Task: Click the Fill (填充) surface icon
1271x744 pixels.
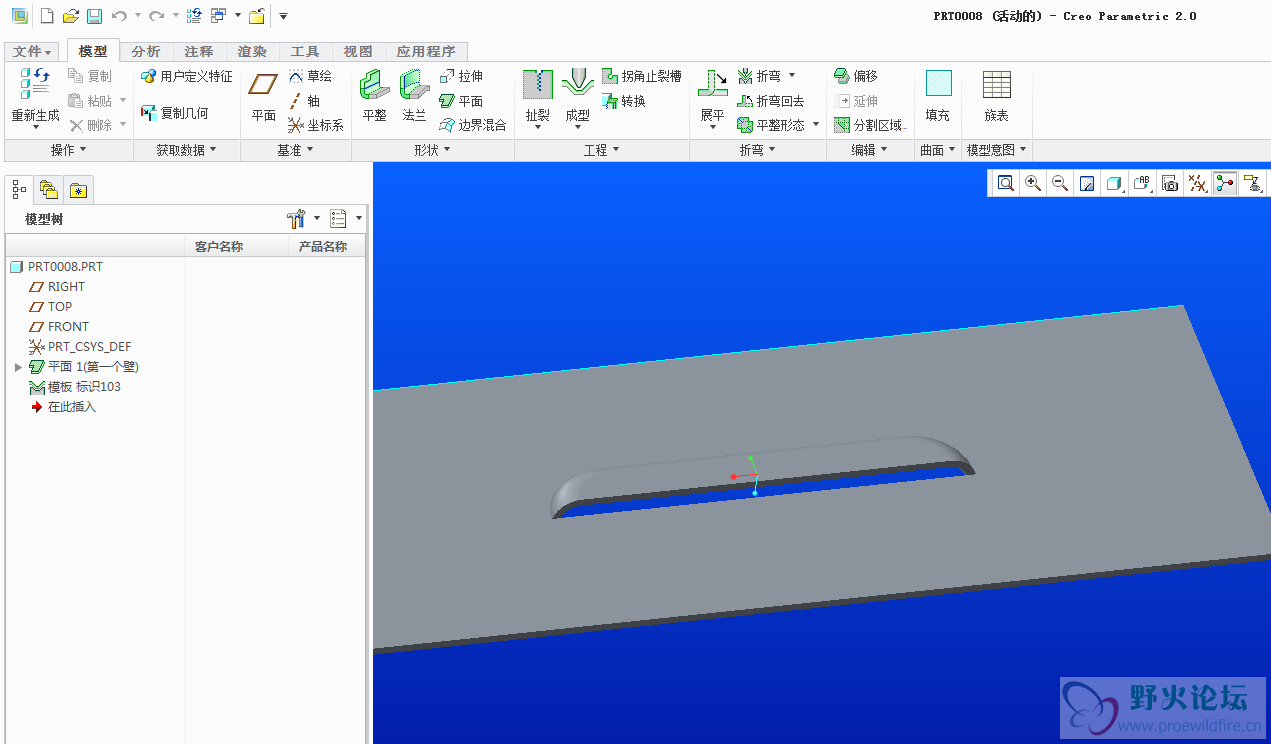Action: pyautogui.click(x=937, y=85)
